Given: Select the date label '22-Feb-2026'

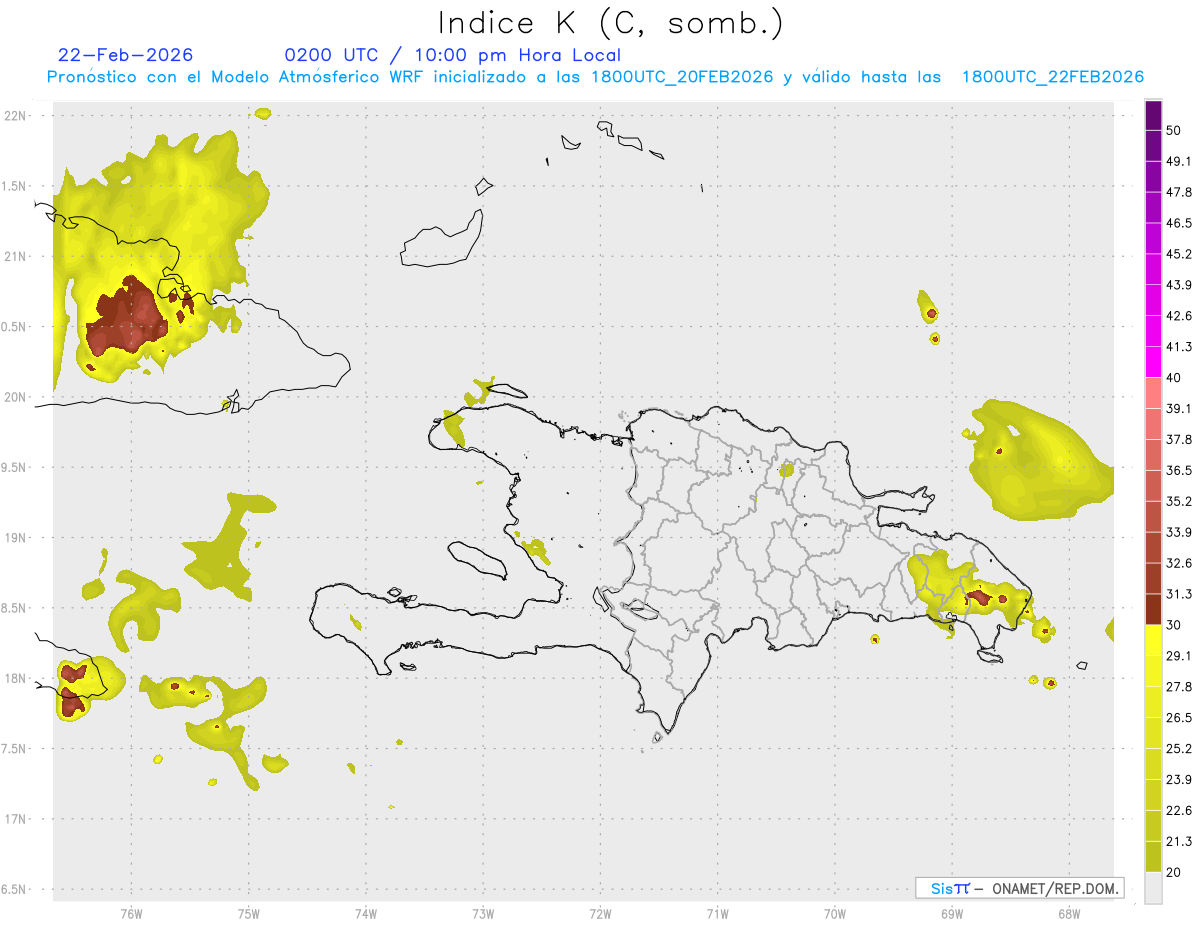Looking at the screenshot, I should (125, 55).
